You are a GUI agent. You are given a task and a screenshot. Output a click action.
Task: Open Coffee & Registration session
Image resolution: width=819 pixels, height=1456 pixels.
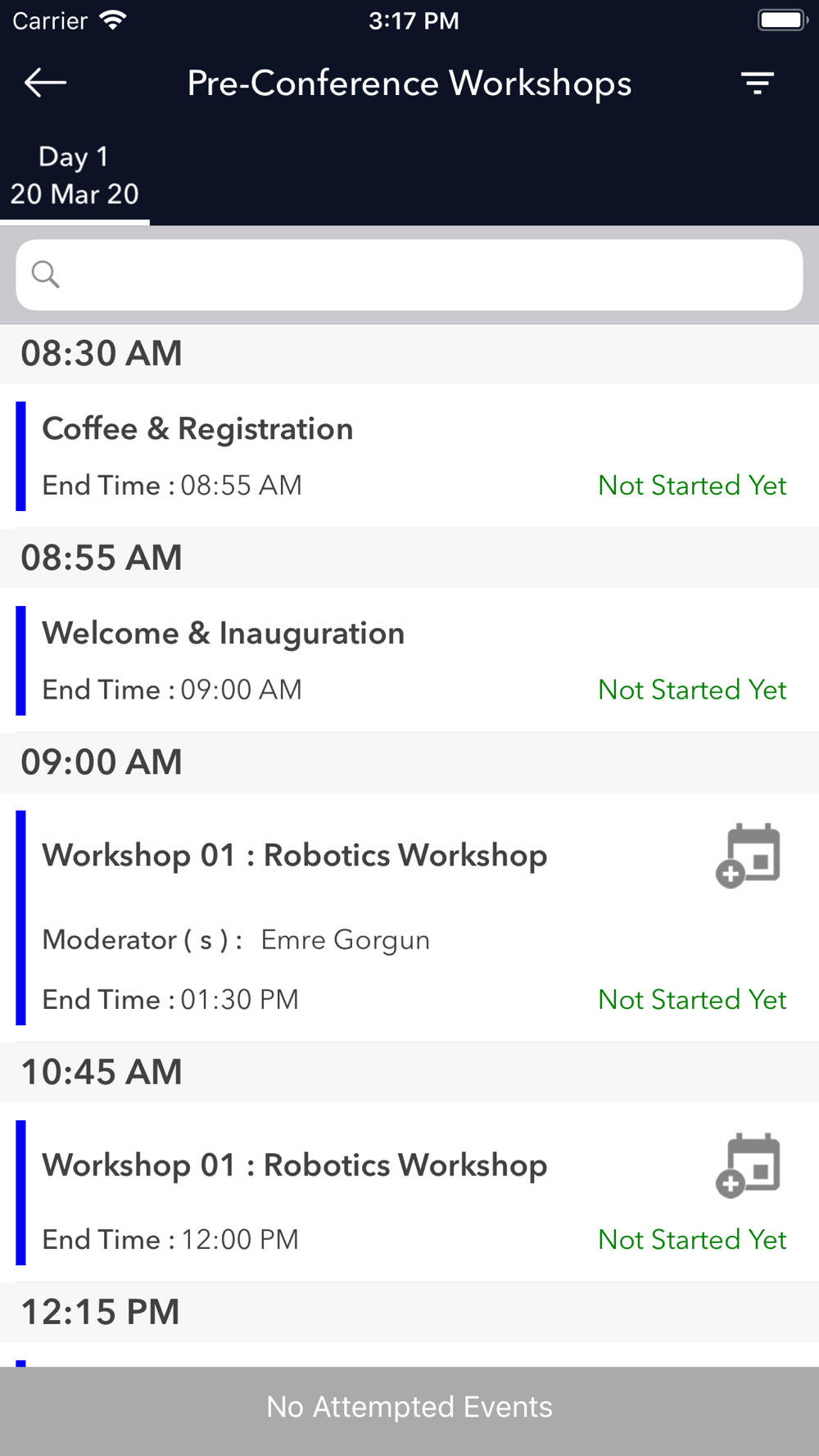(x=409, y=456)
